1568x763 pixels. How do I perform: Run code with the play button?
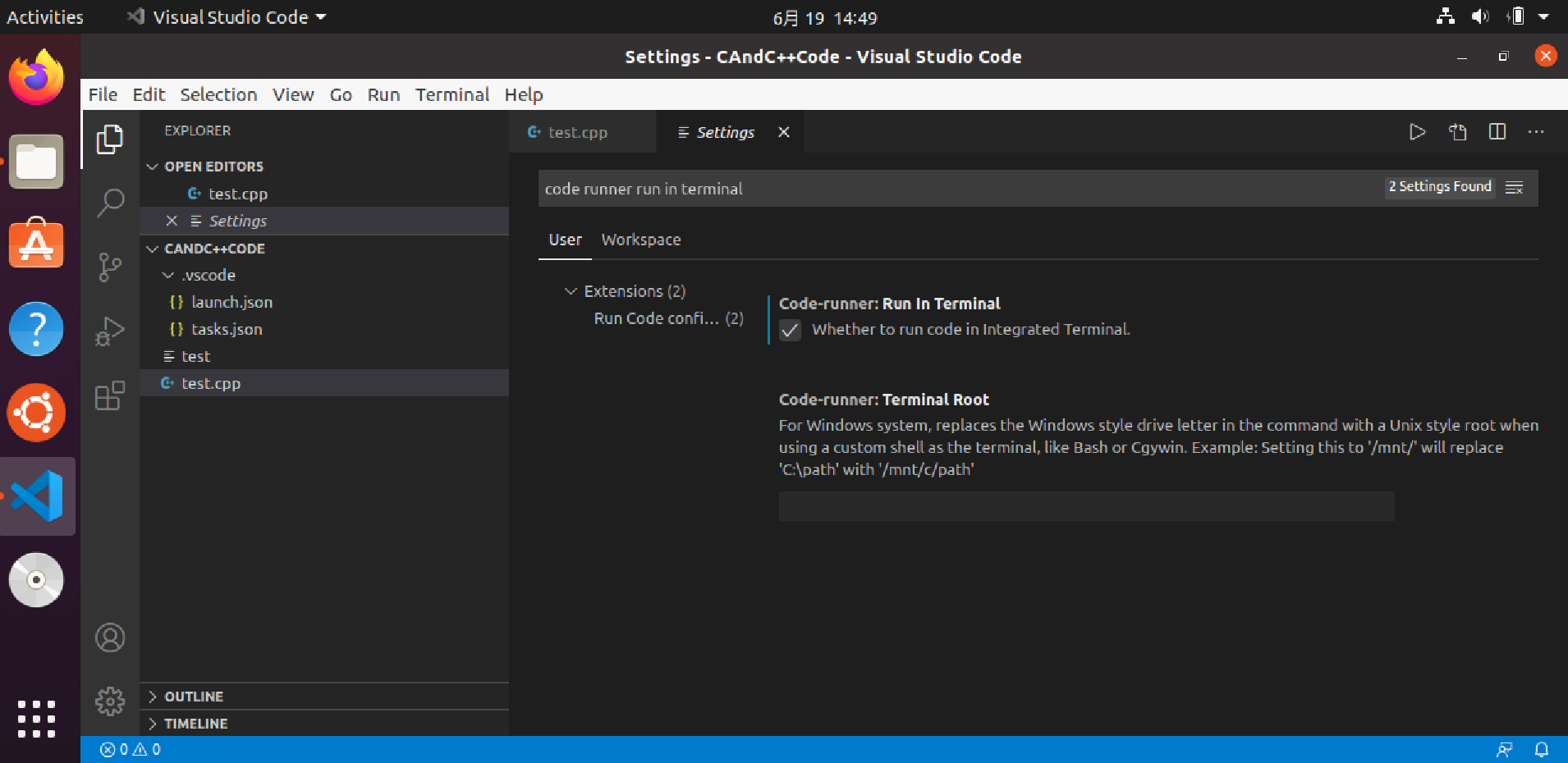tap(1417, 132)
